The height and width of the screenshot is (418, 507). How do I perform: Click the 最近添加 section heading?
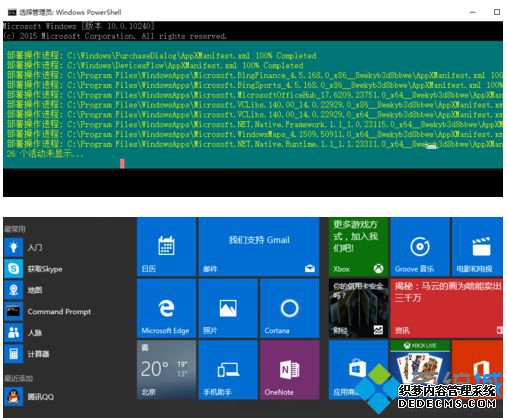click(19, 379)
